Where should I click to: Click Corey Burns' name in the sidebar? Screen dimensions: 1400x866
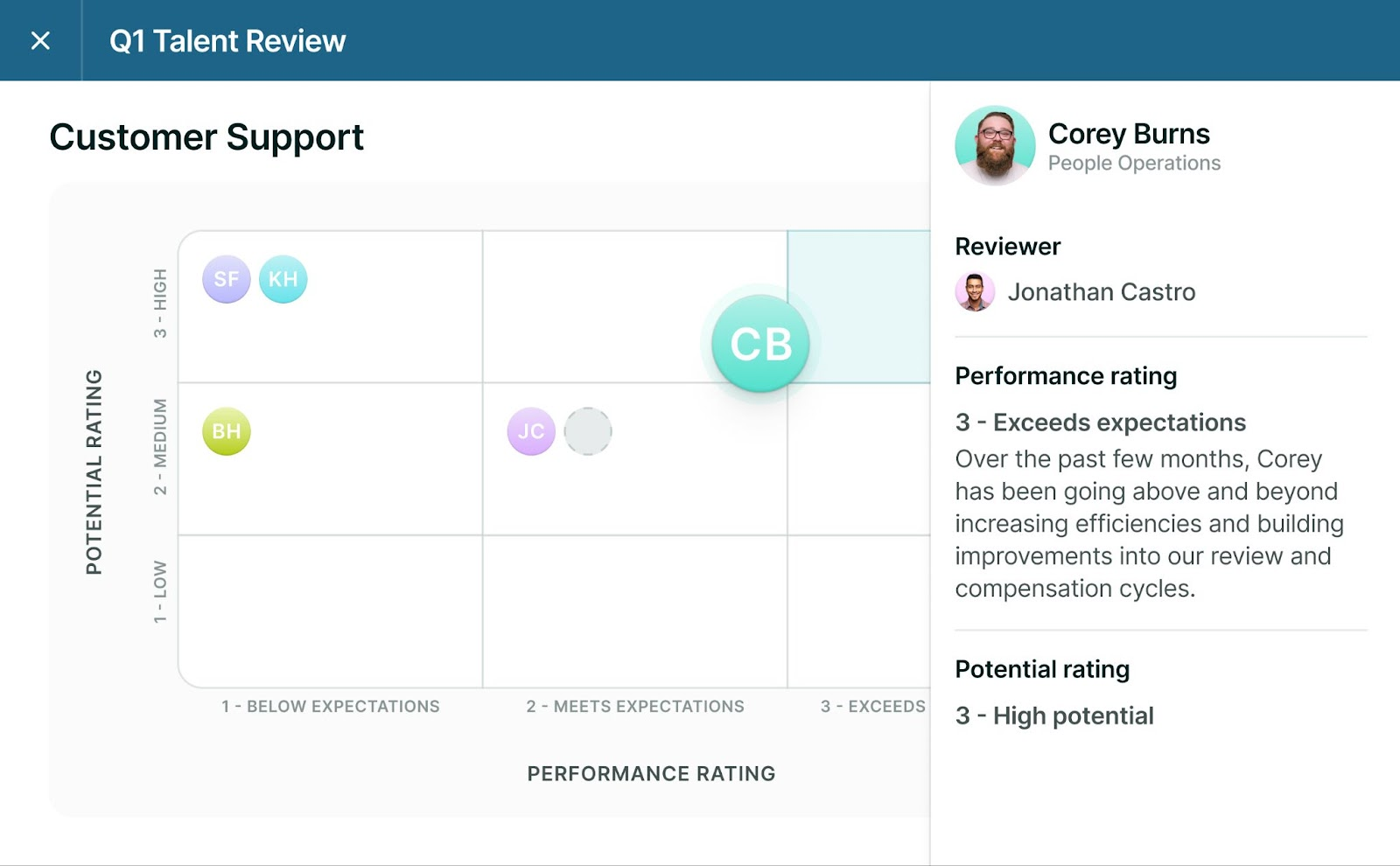[1130, 134]
